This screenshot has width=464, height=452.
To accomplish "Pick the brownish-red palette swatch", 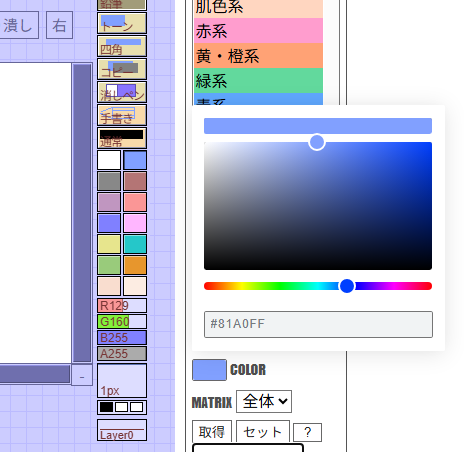I will coord(135,181).
